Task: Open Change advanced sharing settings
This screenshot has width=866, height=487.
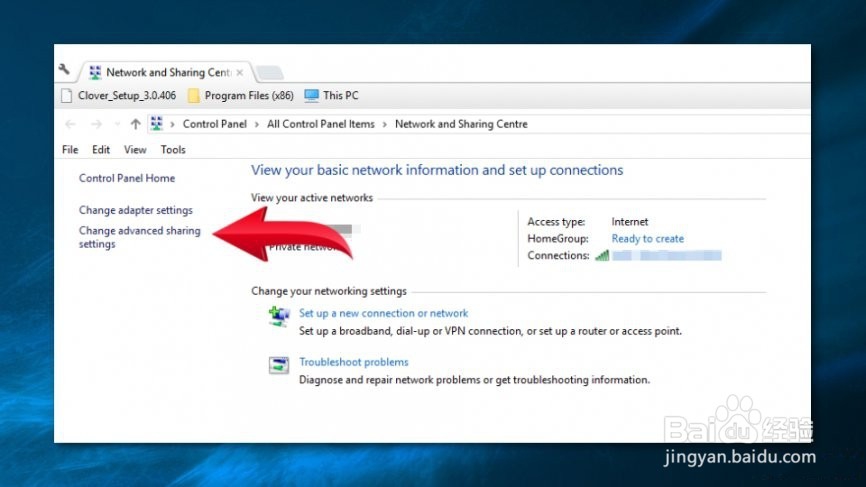Action: (x=140, y=237)
